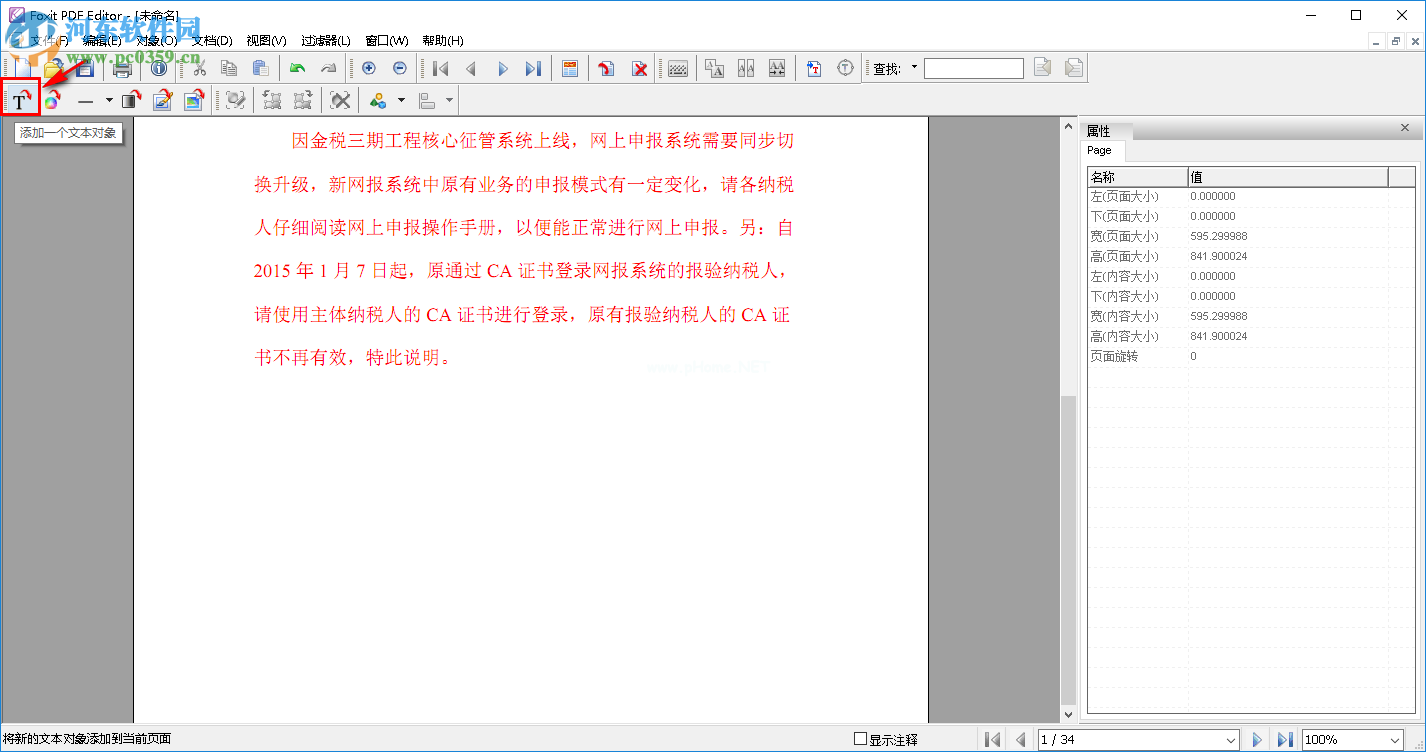Click status bar last page button
This screenshot has height=752, width=1426.
coord(1285,740)
